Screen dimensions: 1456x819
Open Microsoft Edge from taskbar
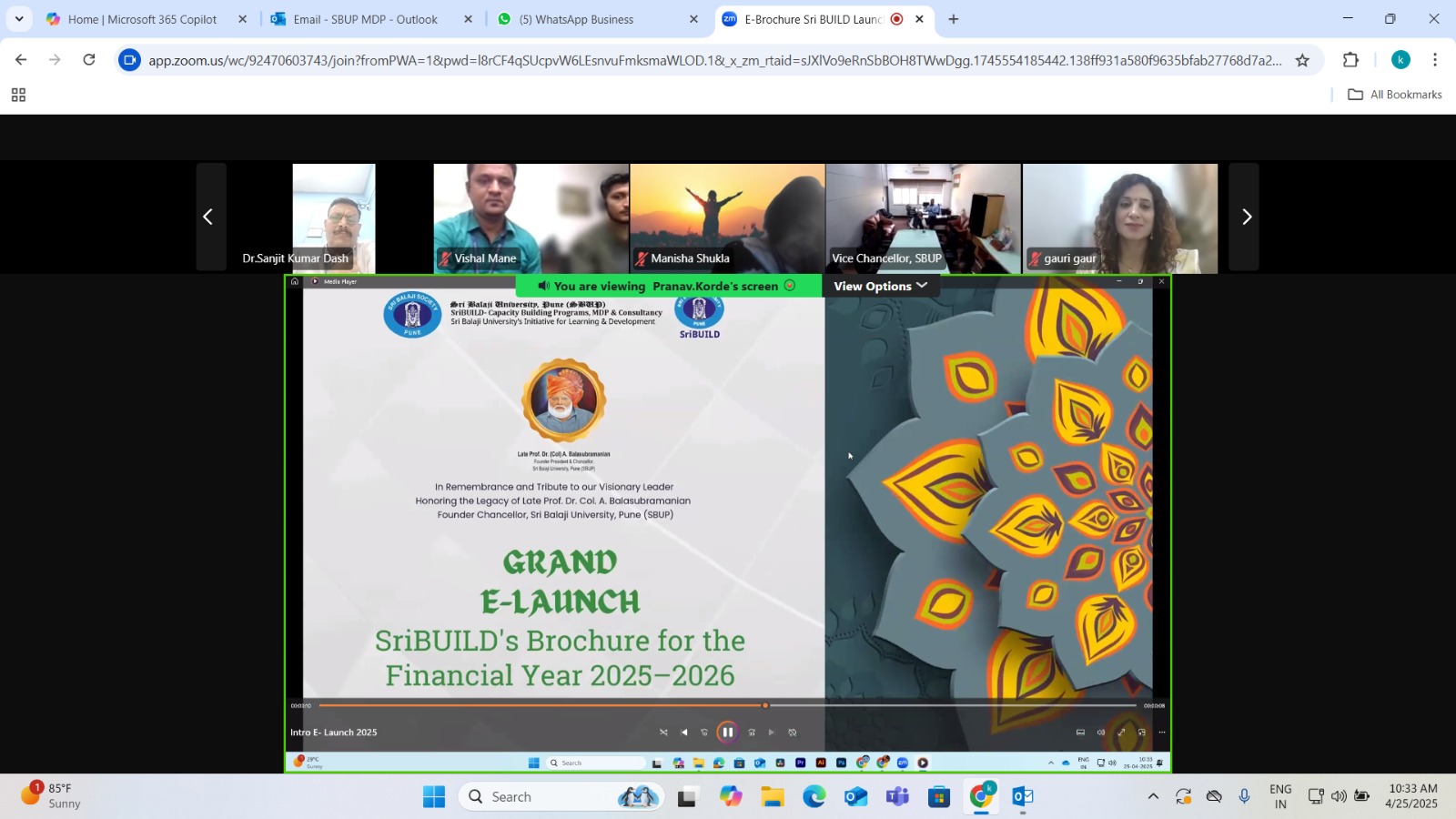coord(814,797)
